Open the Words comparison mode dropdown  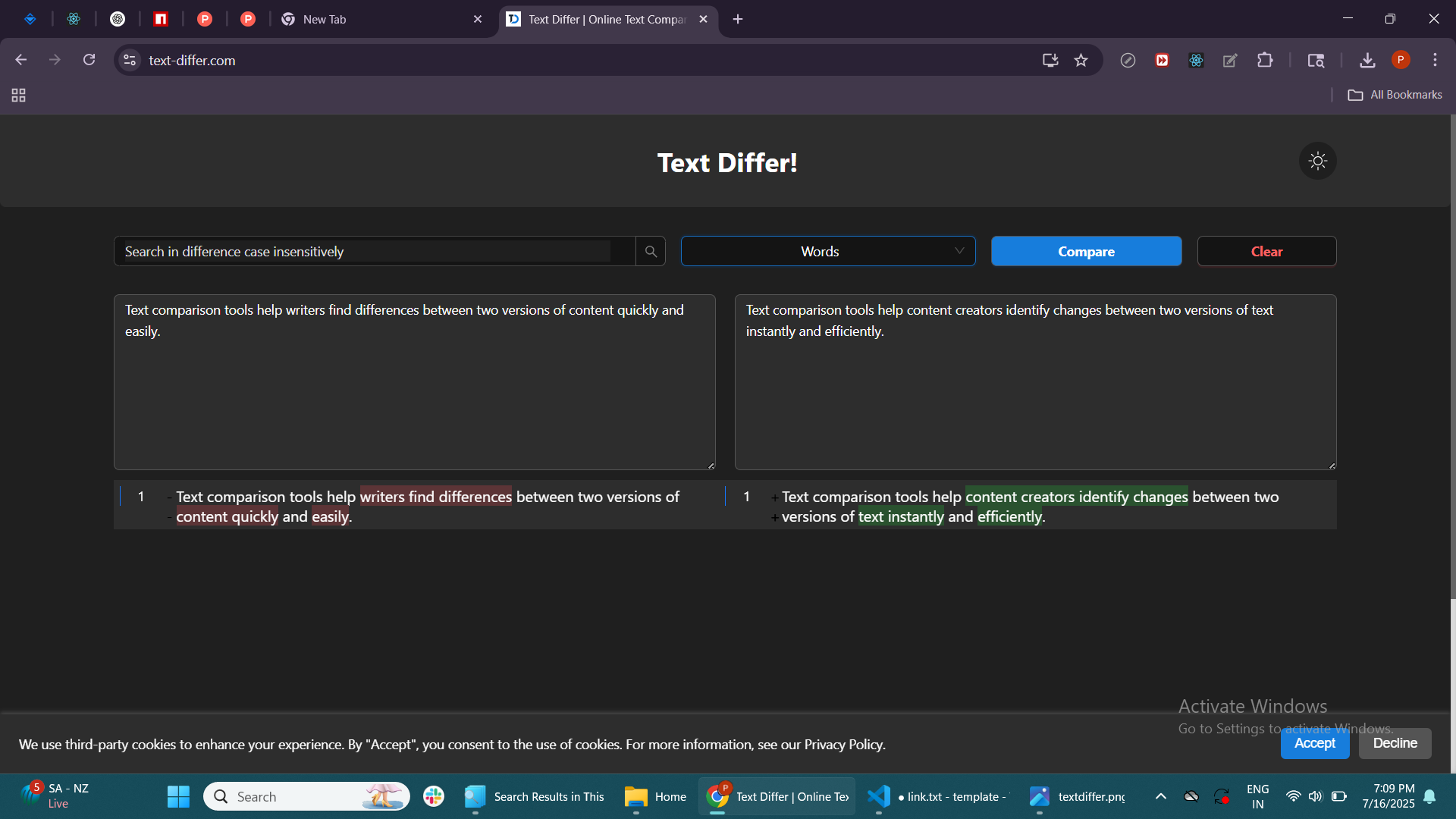(827, 251)
